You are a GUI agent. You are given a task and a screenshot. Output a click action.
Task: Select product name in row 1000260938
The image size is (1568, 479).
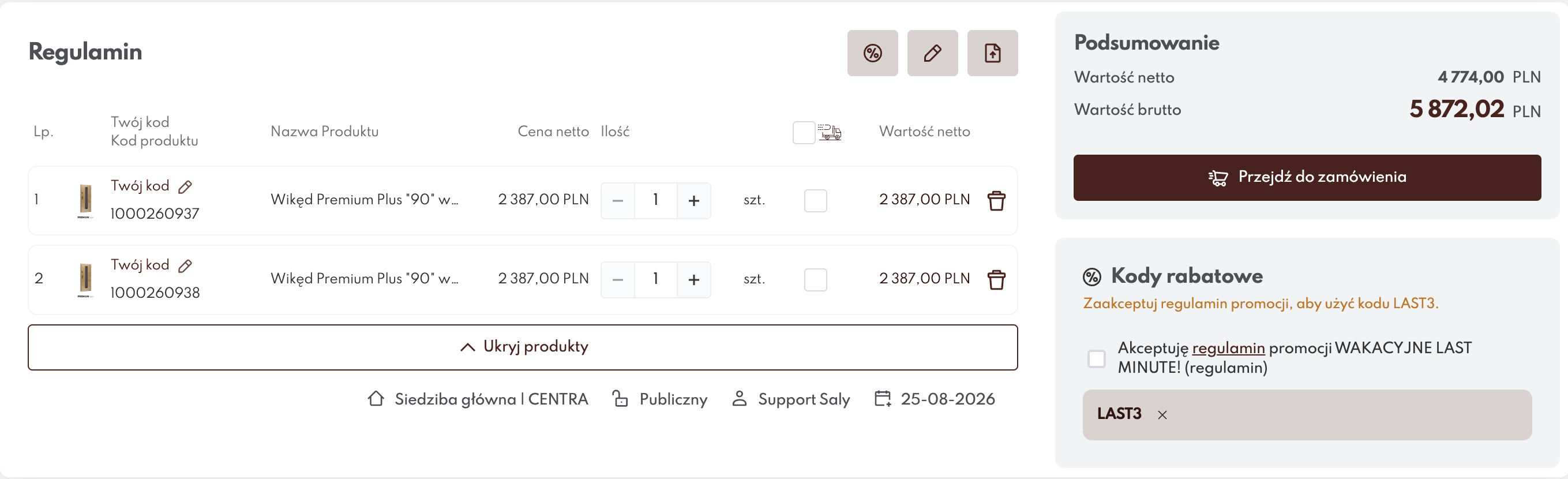(365, 279)
